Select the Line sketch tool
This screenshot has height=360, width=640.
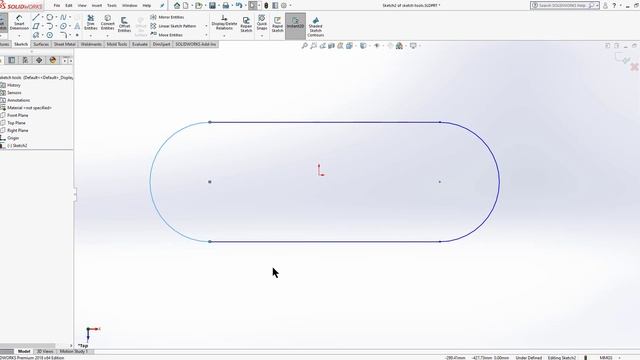pos(36,17)
